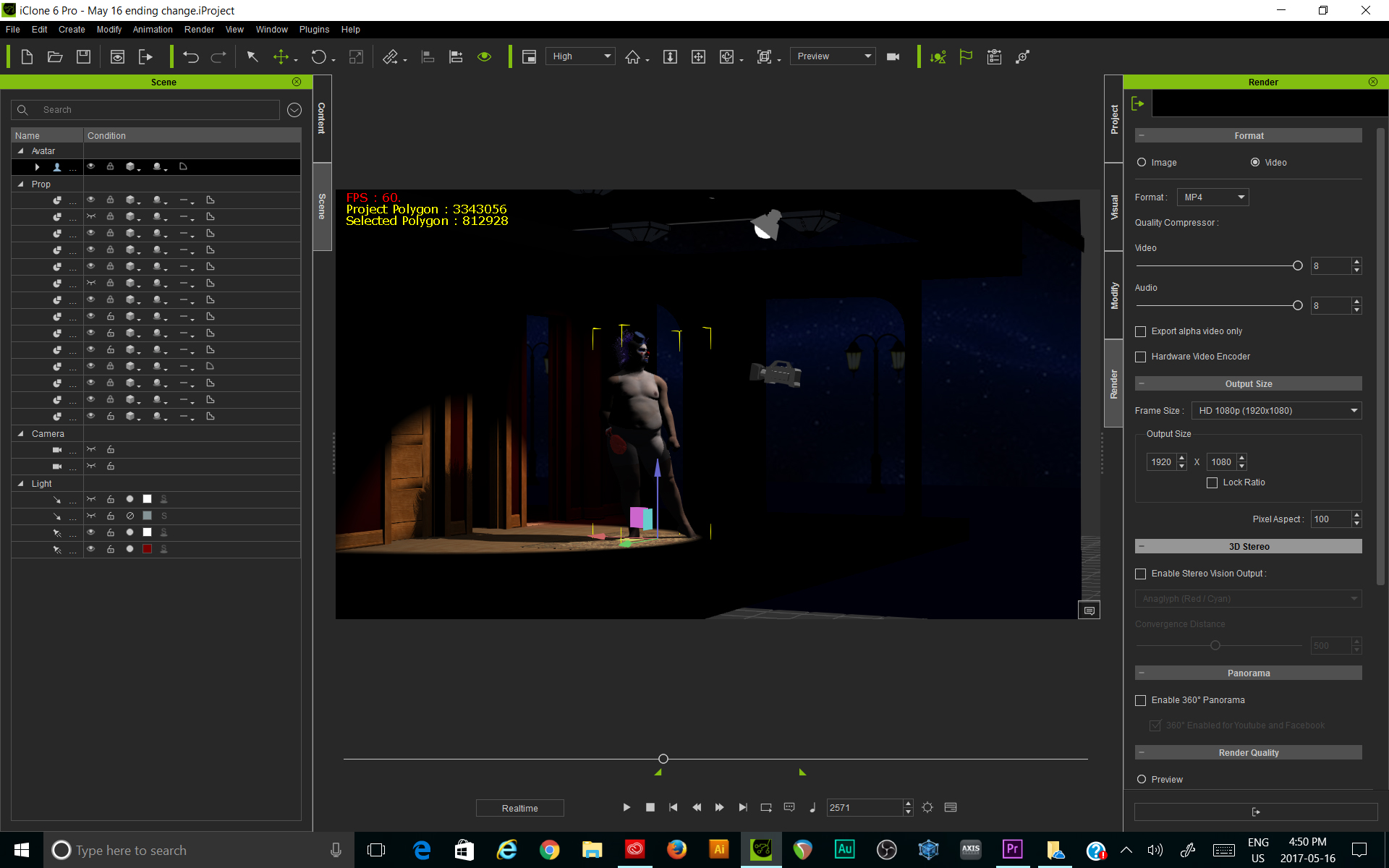Open the Scene search options chevron
Viewport: 1389px width, 868px height.
tap(294, 110)
